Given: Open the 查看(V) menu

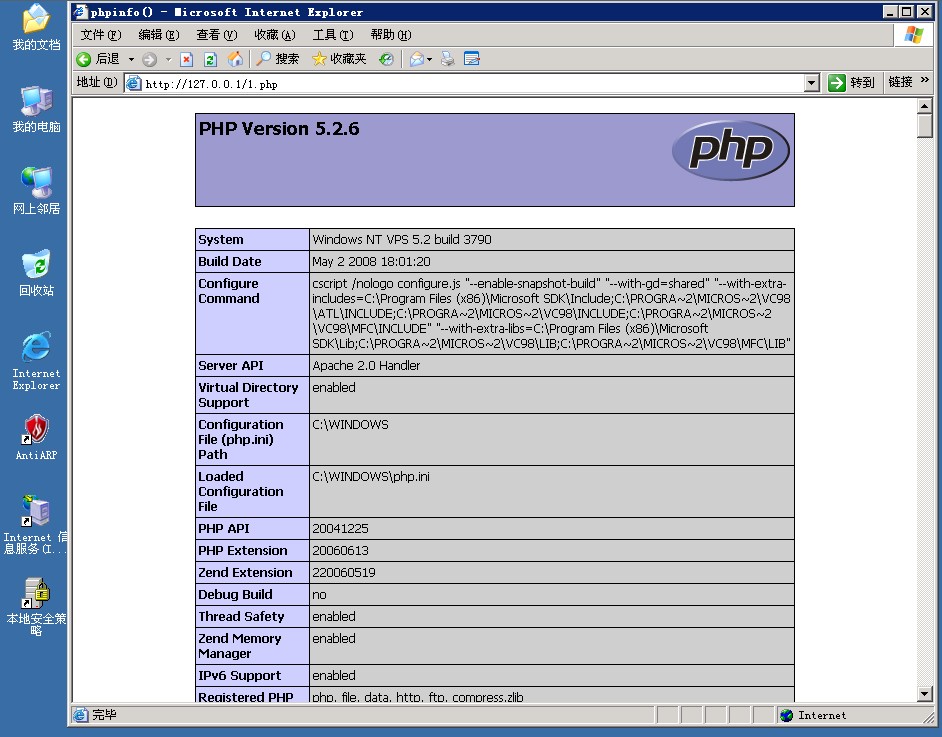Looking at the screenshot, I should [x=216, y=35].
